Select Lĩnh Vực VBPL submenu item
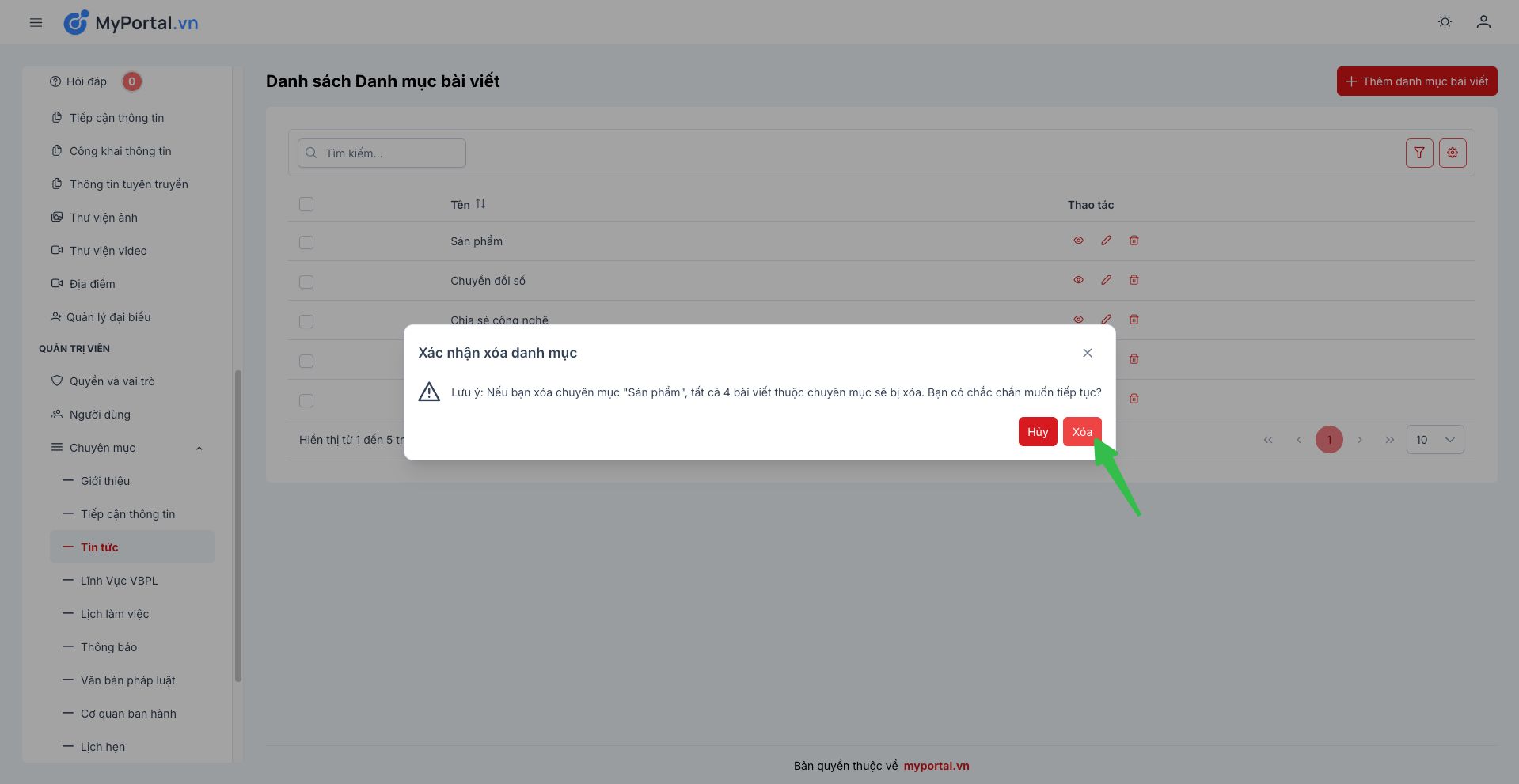 pos(119,581)
